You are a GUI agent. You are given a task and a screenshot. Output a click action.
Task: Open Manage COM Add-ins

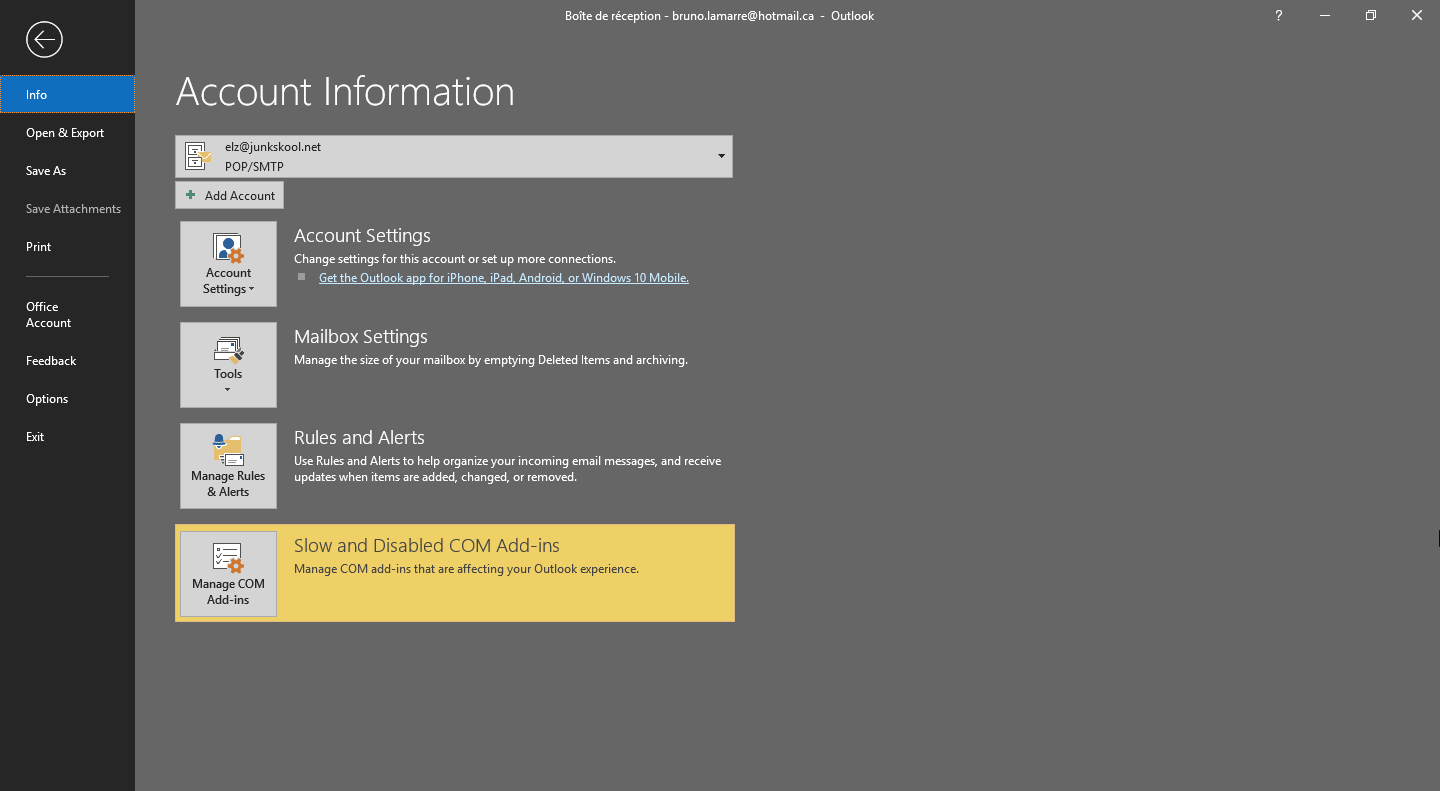[228, 574]
